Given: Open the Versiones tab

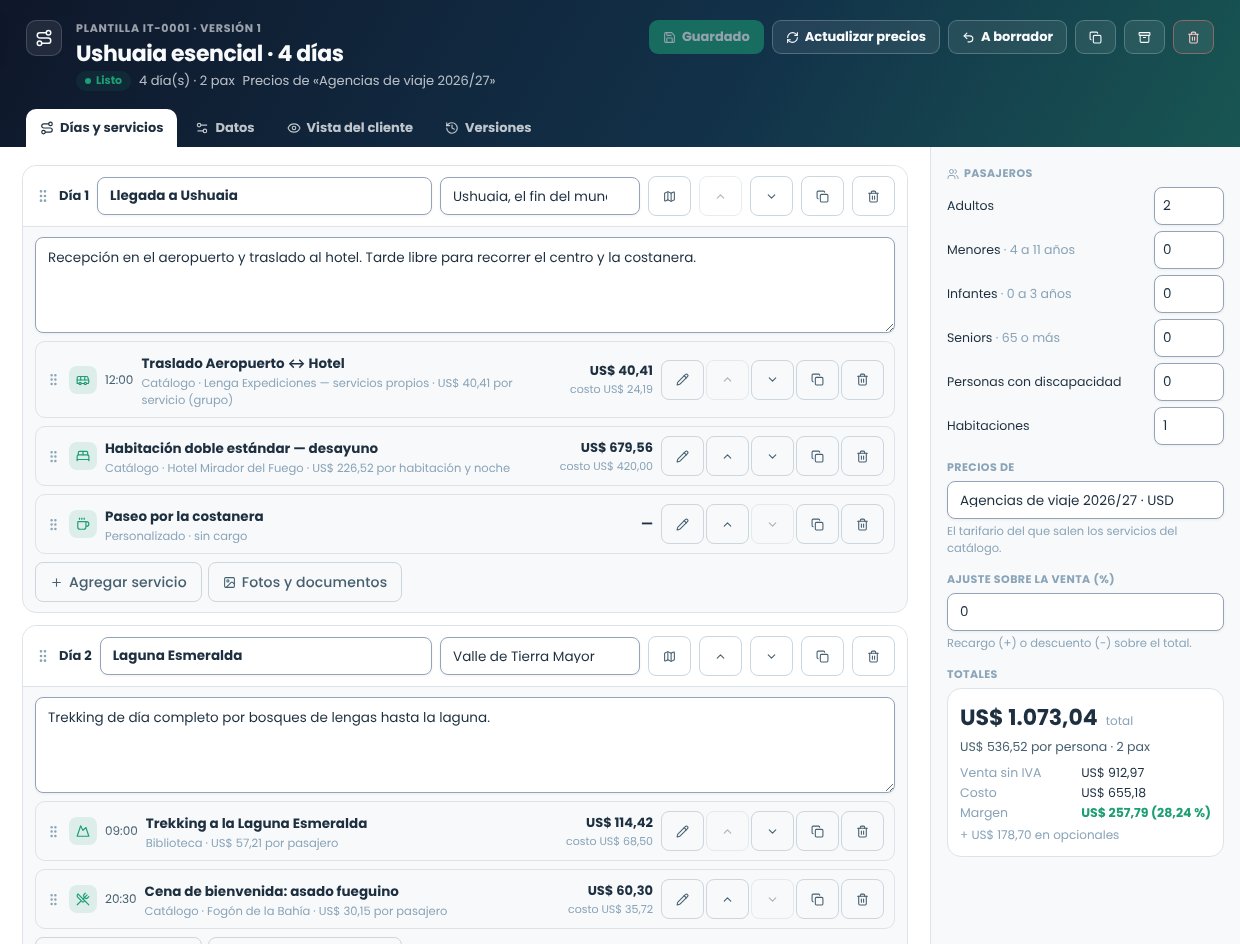Looking at the screenshot, I should [488, 128].
